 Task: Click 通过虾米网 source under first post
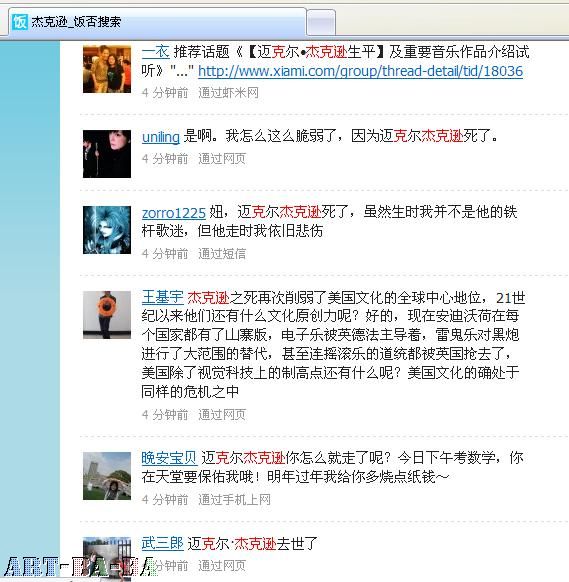[229, 93]
